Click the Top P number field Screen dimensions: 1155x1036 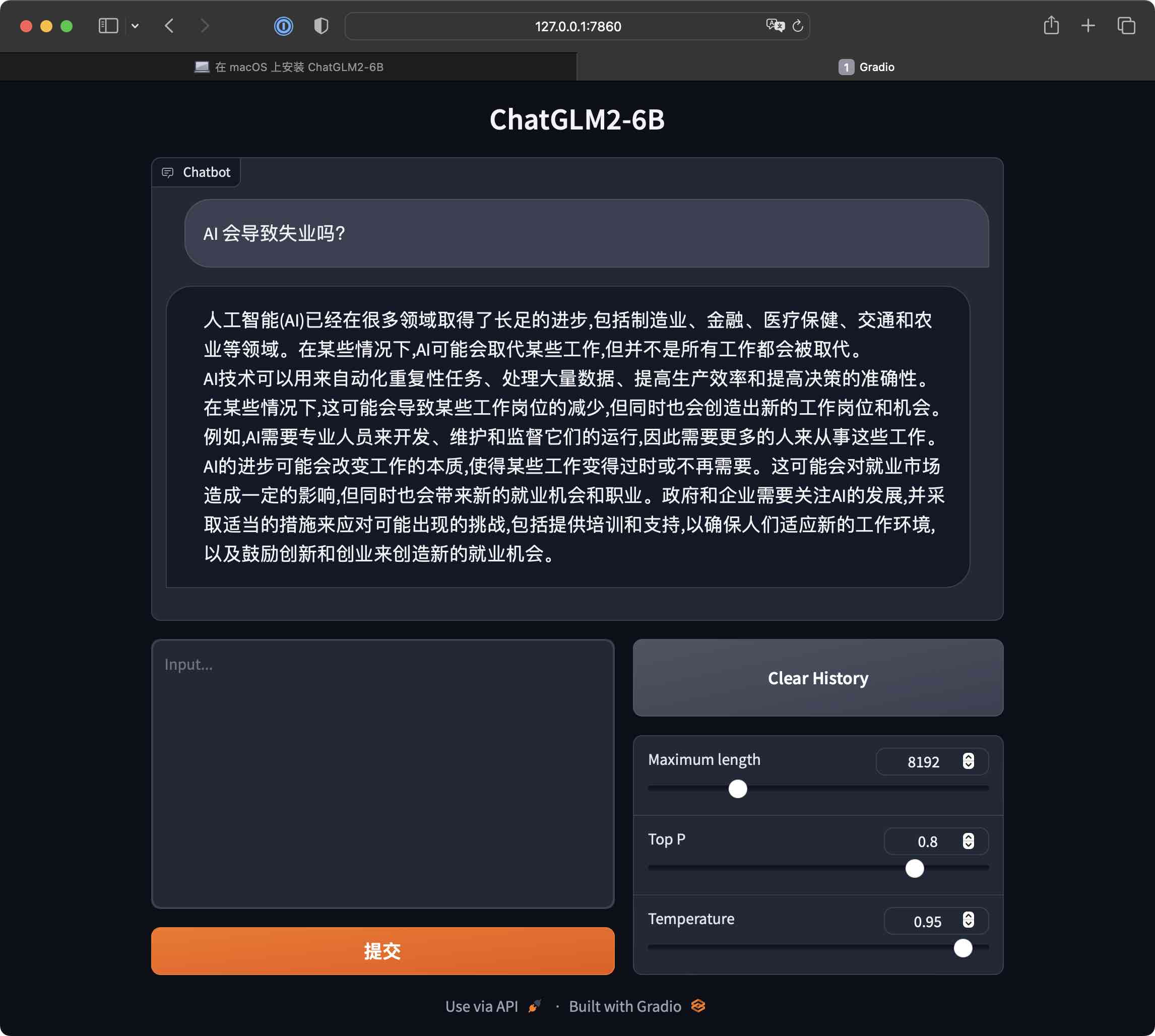point(936,841)
